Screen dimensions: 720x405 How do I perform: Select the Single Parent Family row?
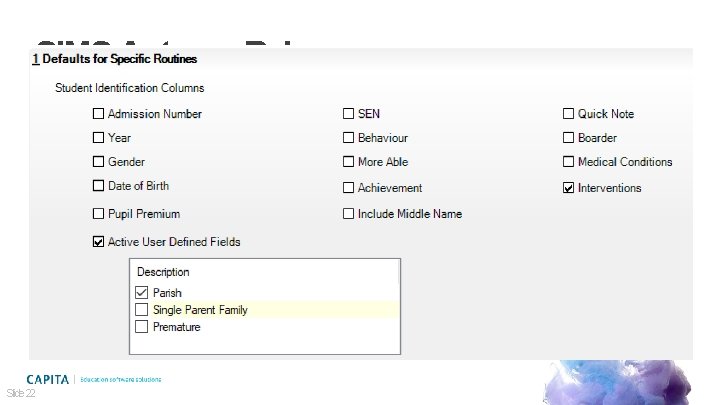(x=200, y=310)
